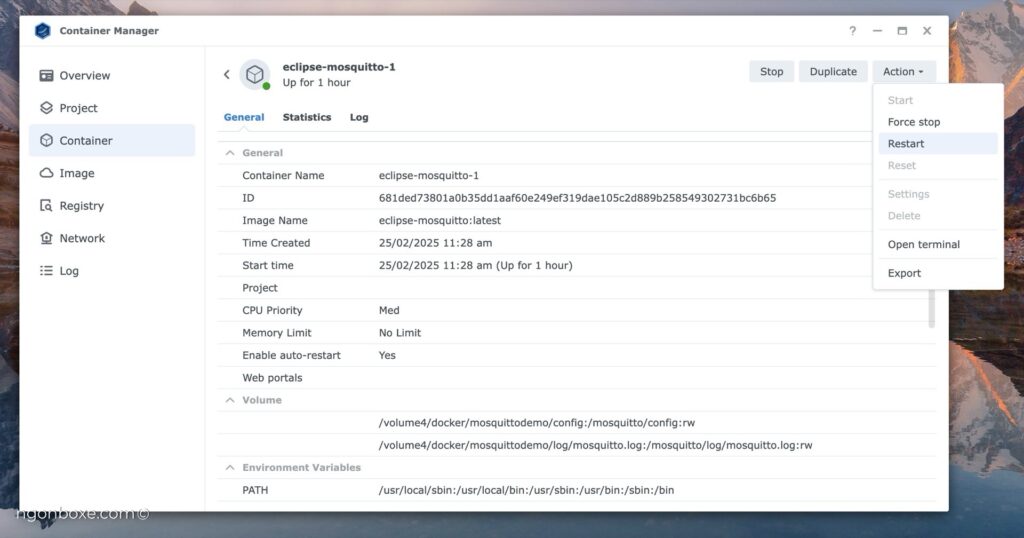Click the Enable auto-restart value Yes
This screenshot has height=538, width=1024.
pos(387,355)
